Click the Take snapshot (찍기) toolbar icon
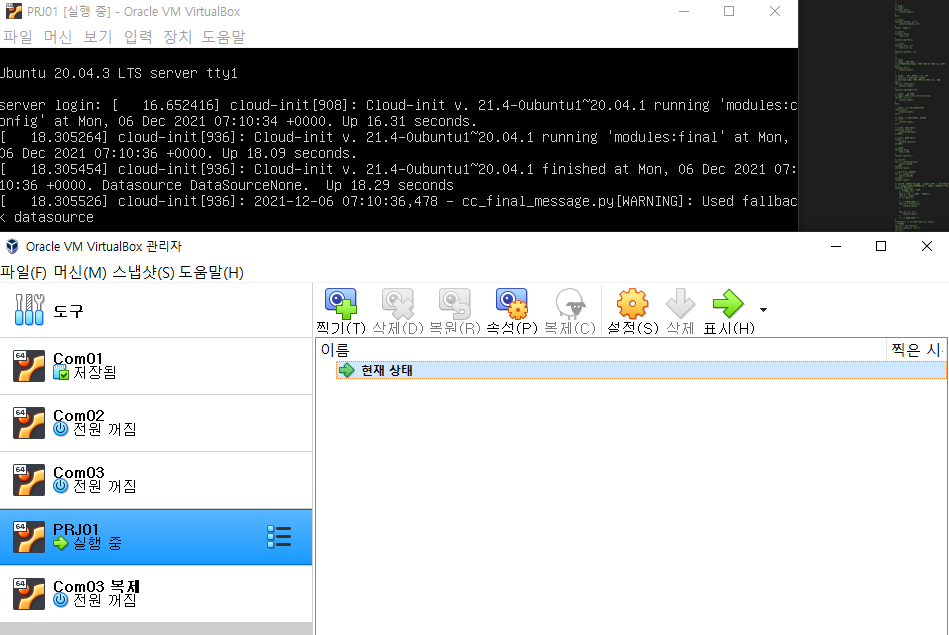This screenshot has height=635, width=949. (x=341, y=304)
